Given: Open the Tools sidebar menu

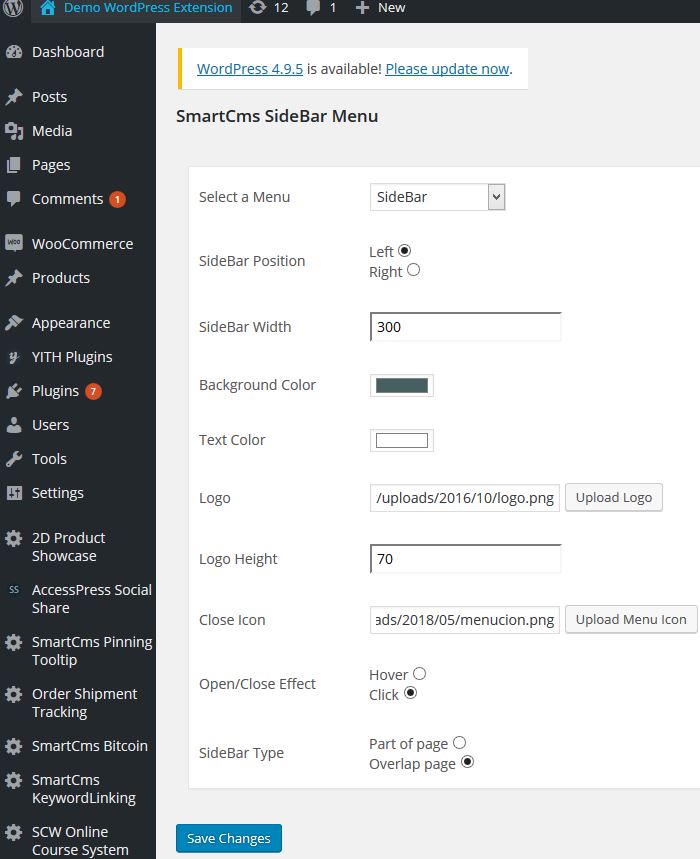Looking at the screenshot, I should tap(14, 458).
